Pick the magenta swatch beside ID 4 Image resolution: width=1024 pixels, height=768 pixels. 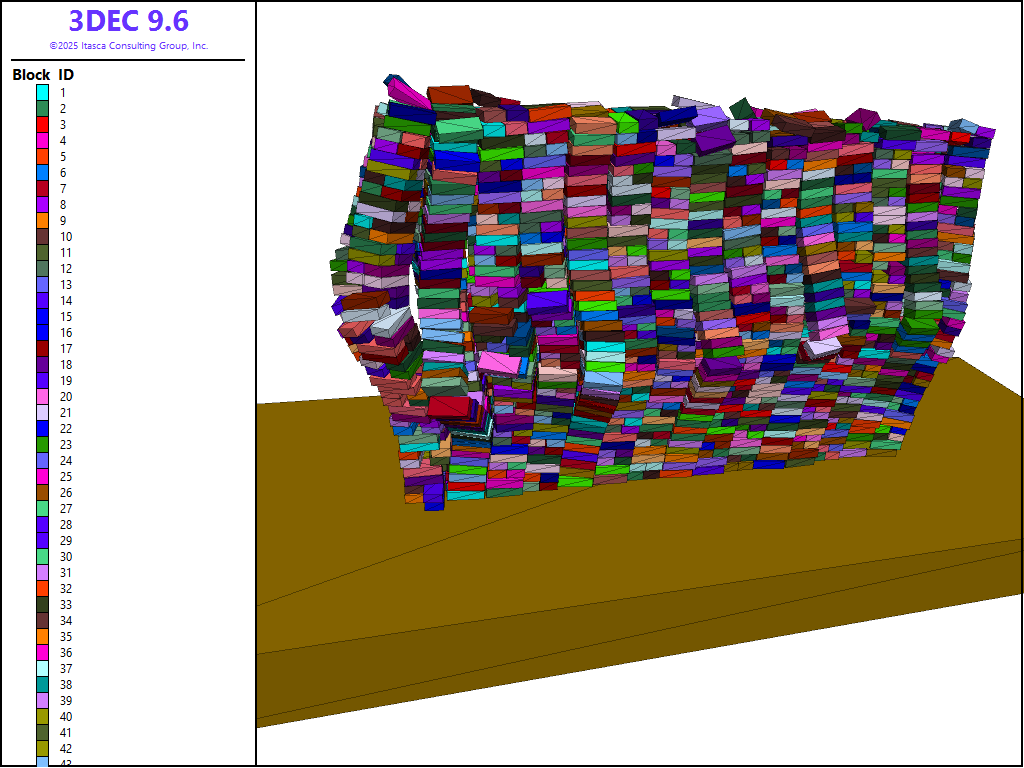click(43, 140)
